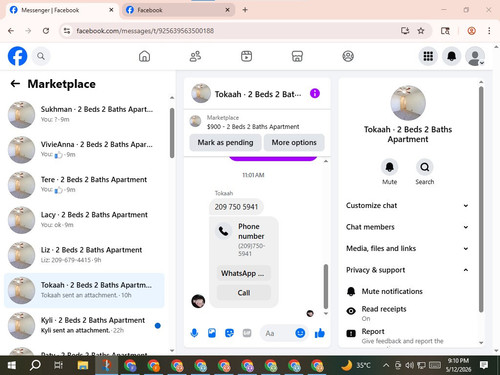
Task: Open File Explorer from taskbar
Action: click(x=82, y=365)
